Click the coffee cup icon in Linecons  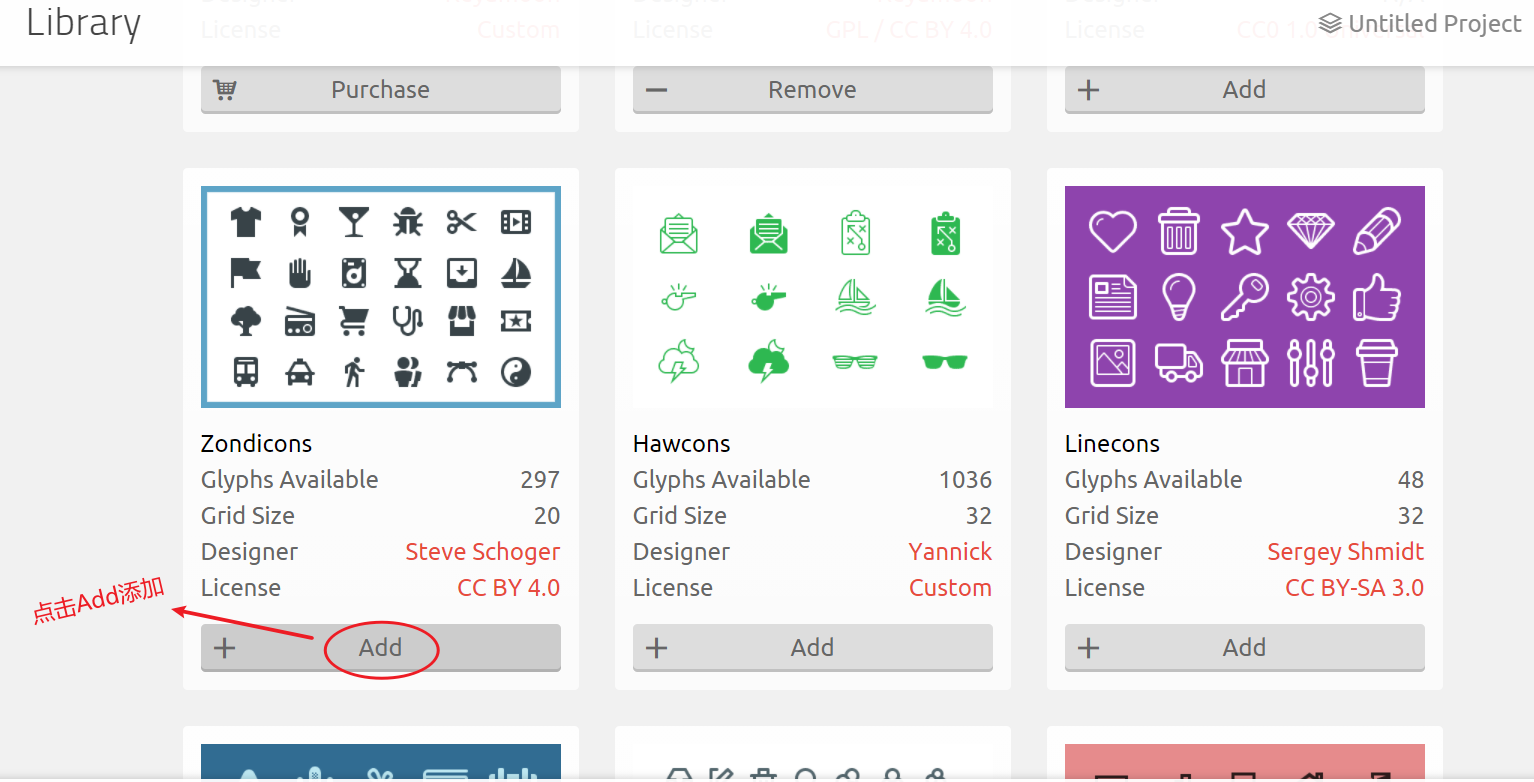pos(1377,363)
